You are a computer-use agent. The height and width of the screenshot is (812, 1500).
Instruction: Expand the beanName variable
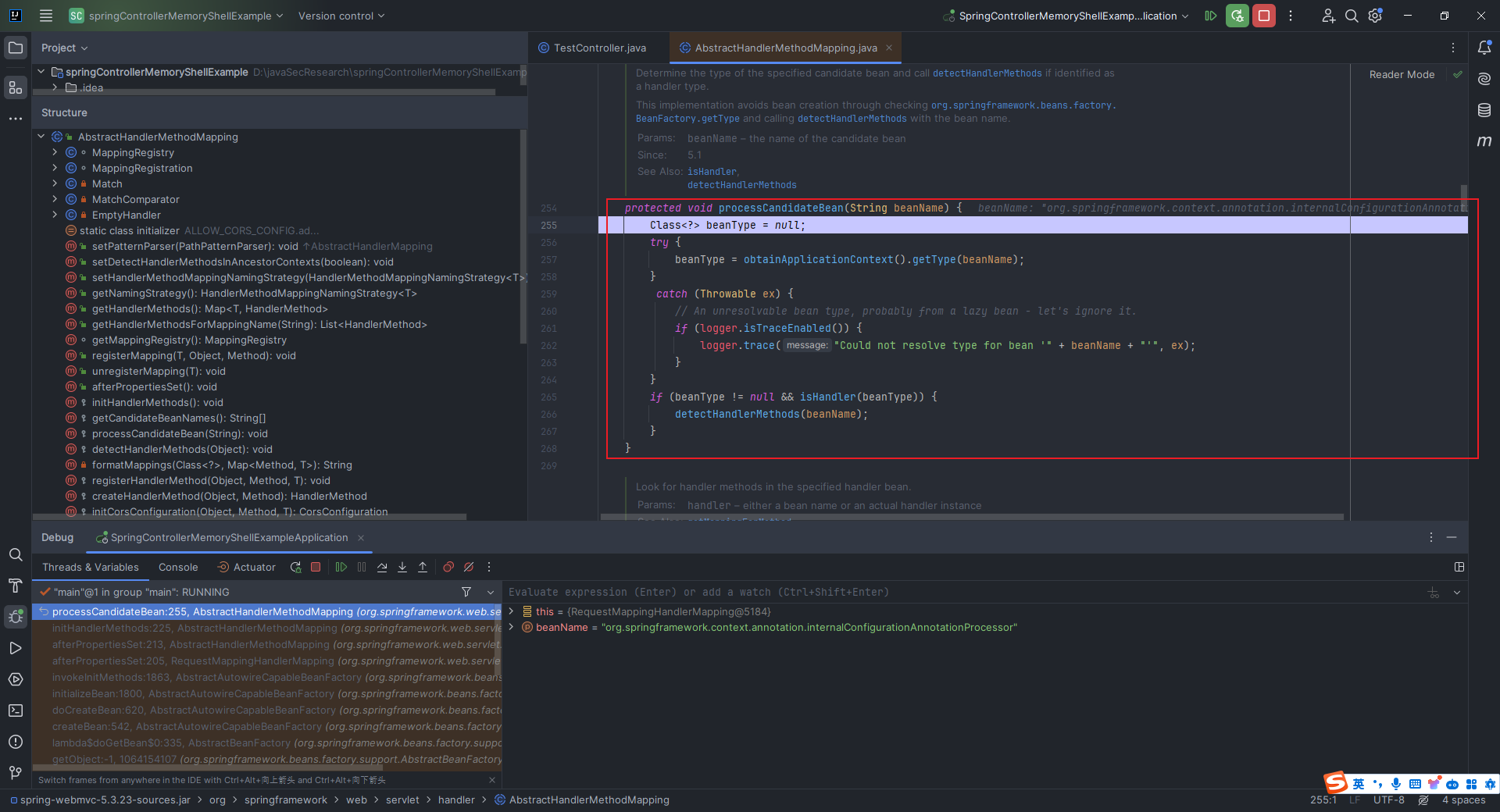coord(512,627)
